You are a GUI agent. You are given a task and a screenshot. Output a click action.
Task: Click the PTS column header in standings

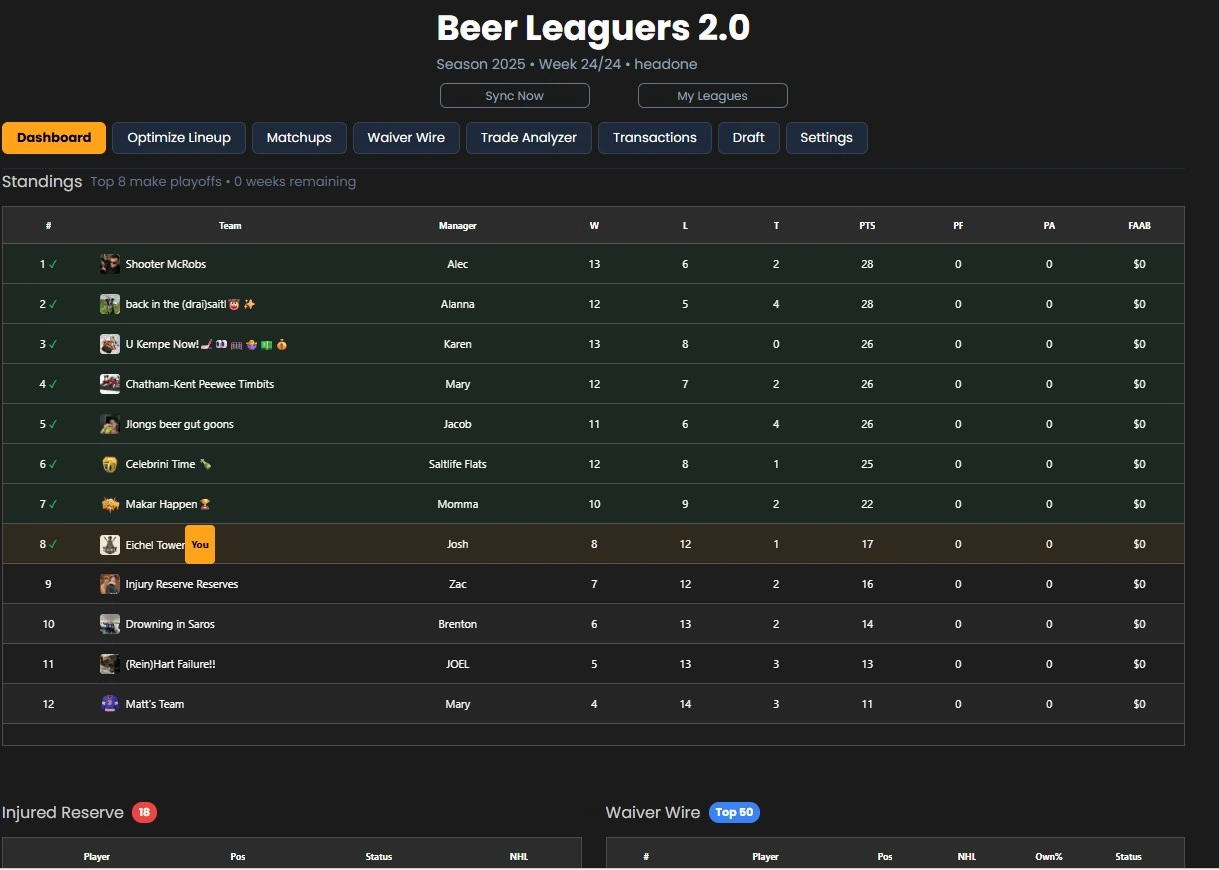click(x=867, y=226)
